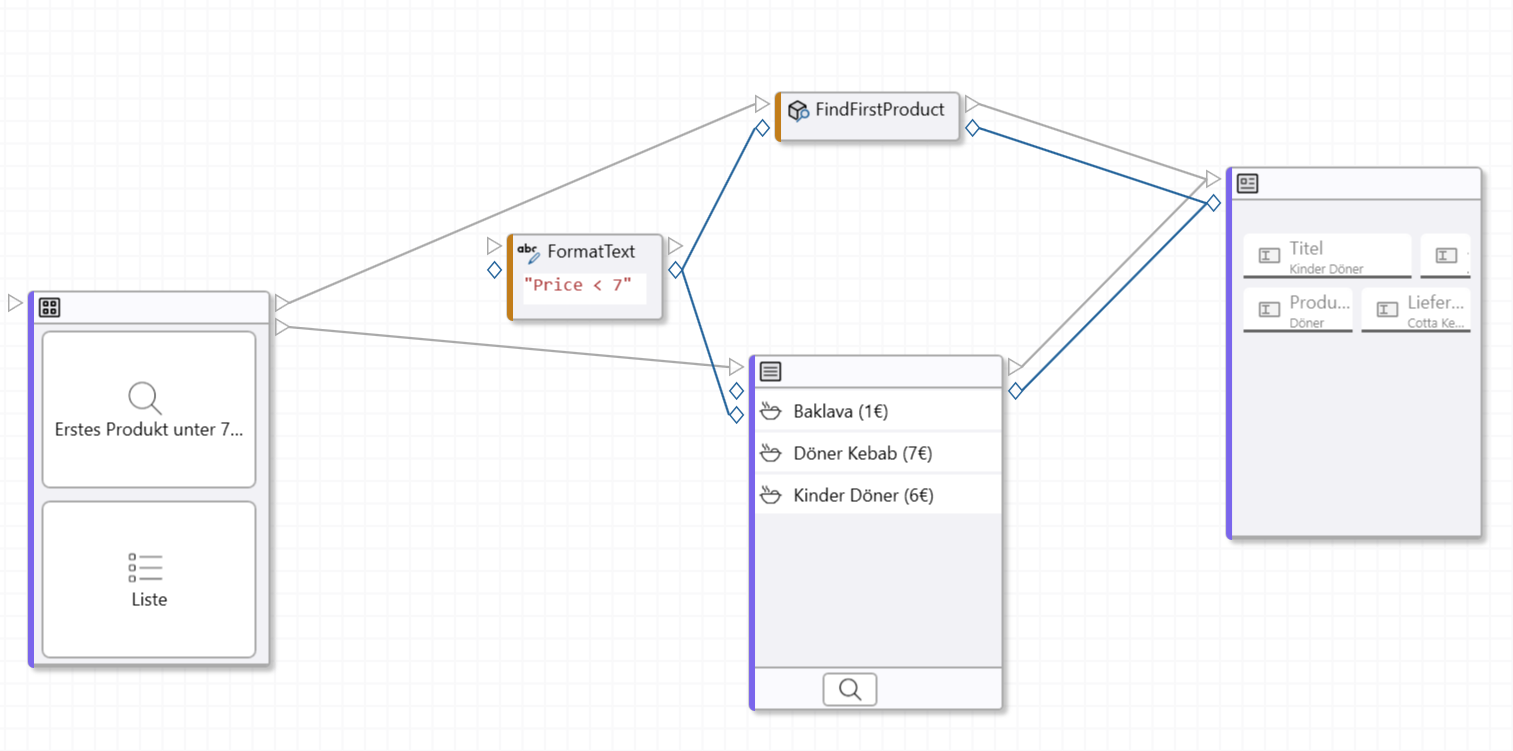Click the FormatText node's abc icon
1513x751 pixels.
pos(528,252)
